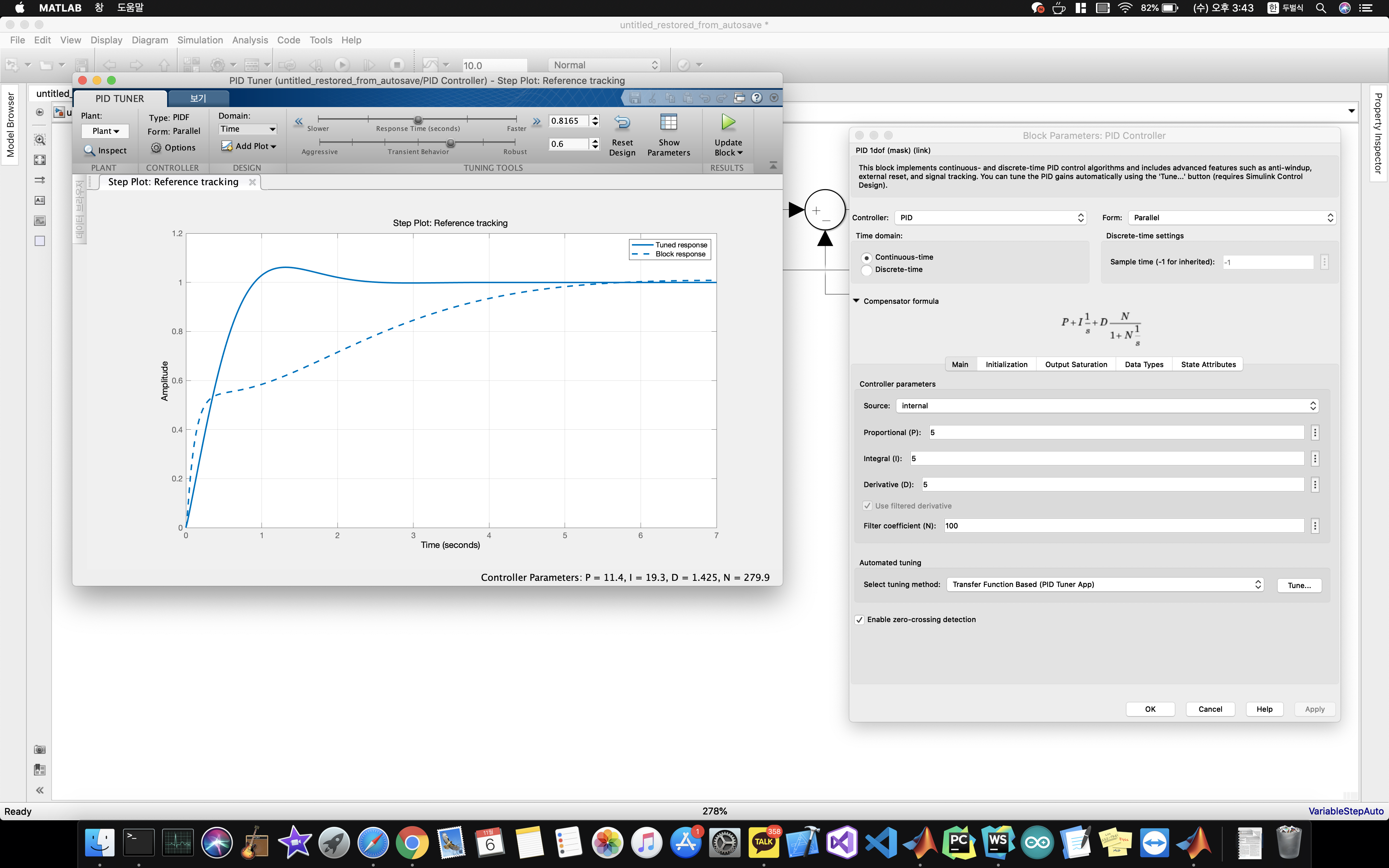The height and width of the screenshot is (868, 1389).
Task: Click the PID Tuner help question mark icon
Action: 756,98
